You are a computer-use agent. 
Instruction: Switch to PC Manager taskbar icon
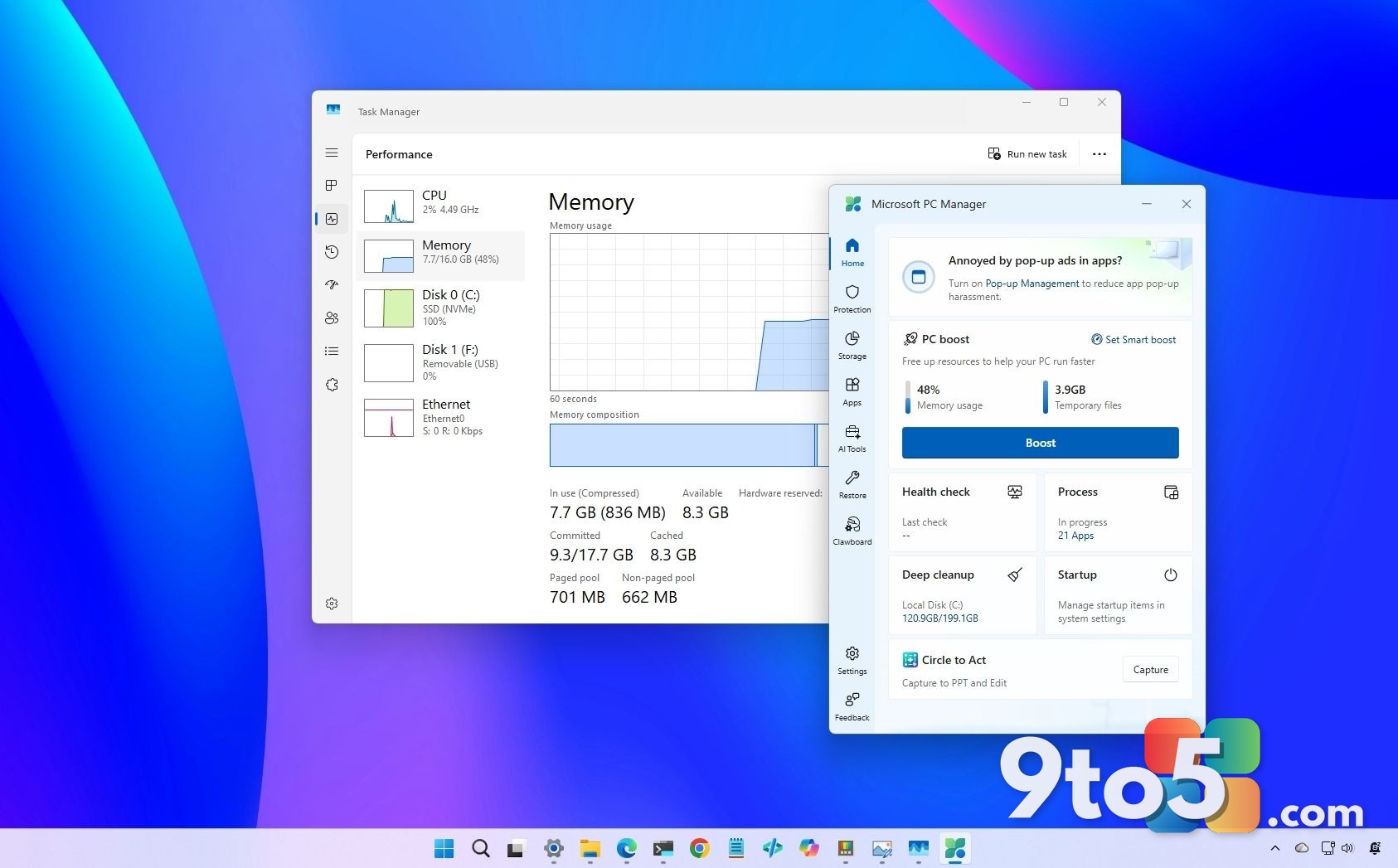click(955, 848)
